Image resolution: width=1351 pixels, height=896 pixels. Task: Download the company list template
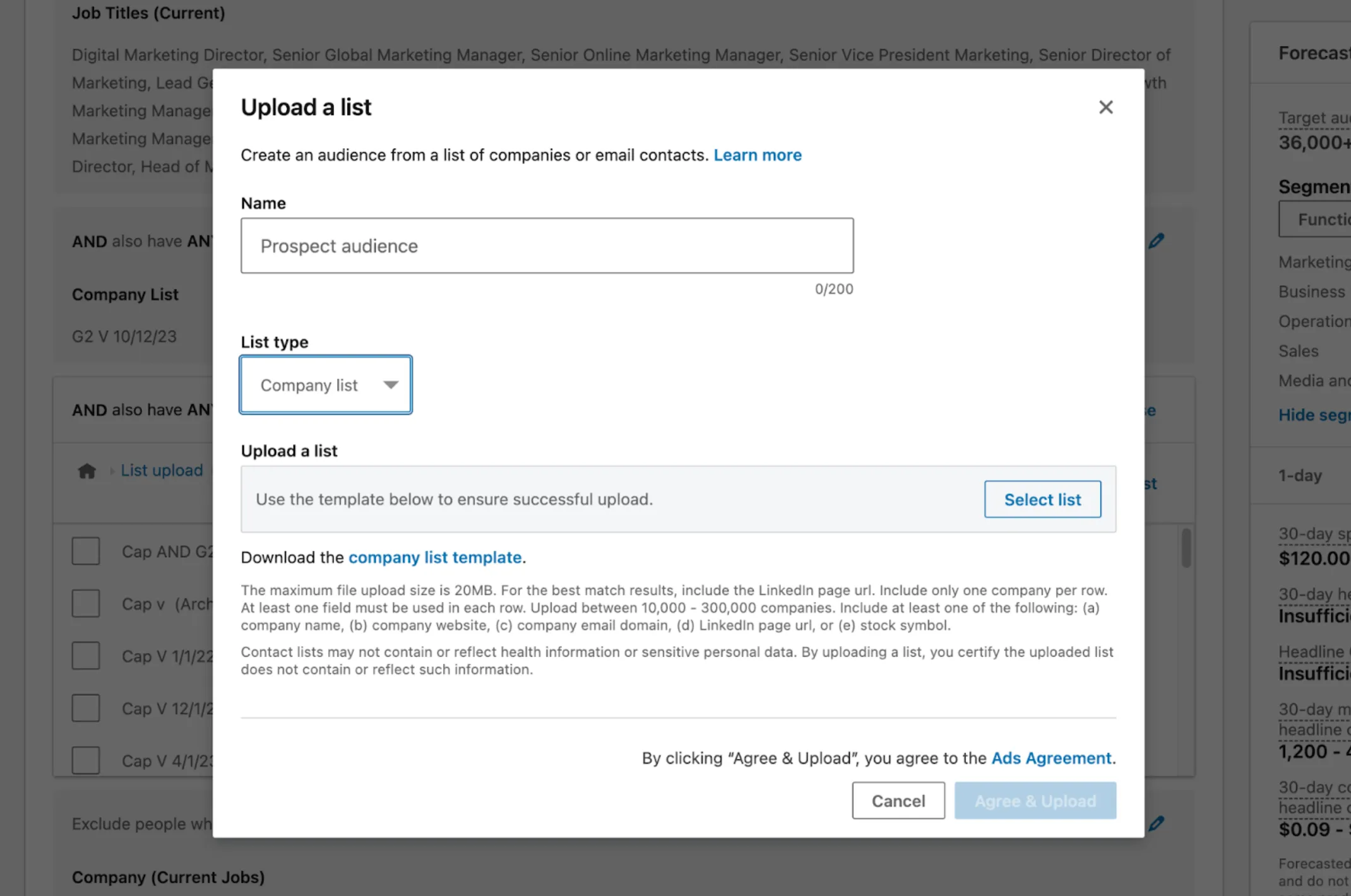tap(435, 558)
